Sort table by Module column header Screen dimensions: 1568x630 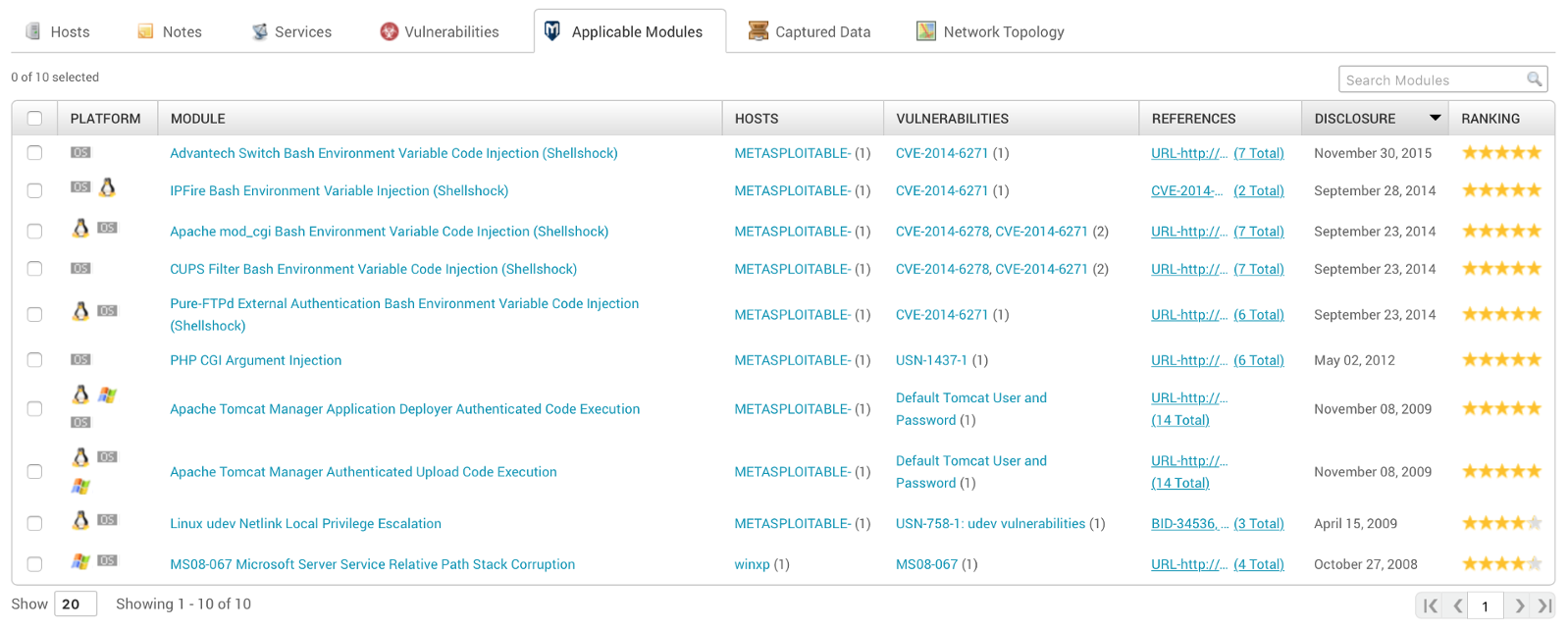pos(198,119)
